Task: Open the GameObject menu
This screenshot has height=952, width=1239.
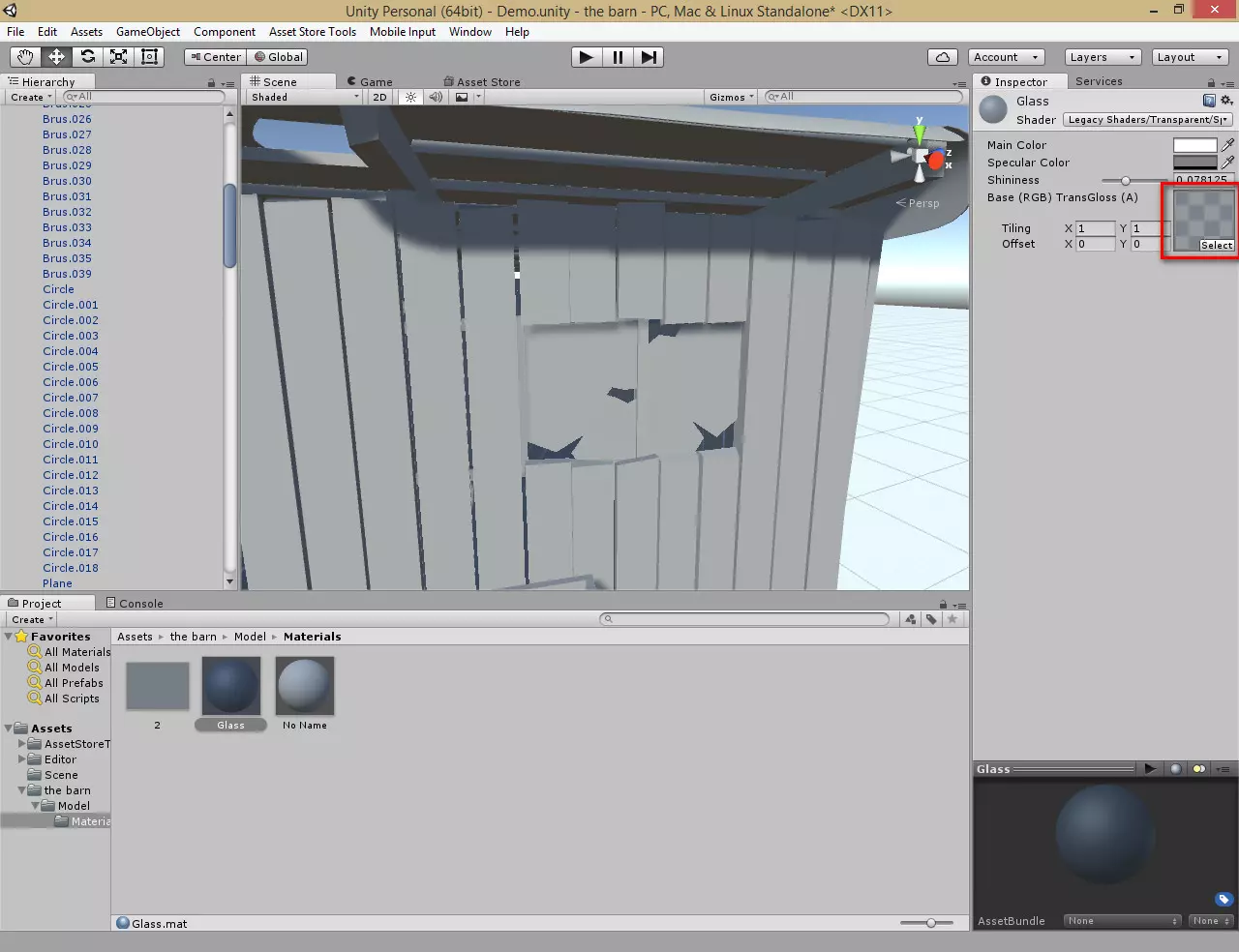Action: coord(147,32)
